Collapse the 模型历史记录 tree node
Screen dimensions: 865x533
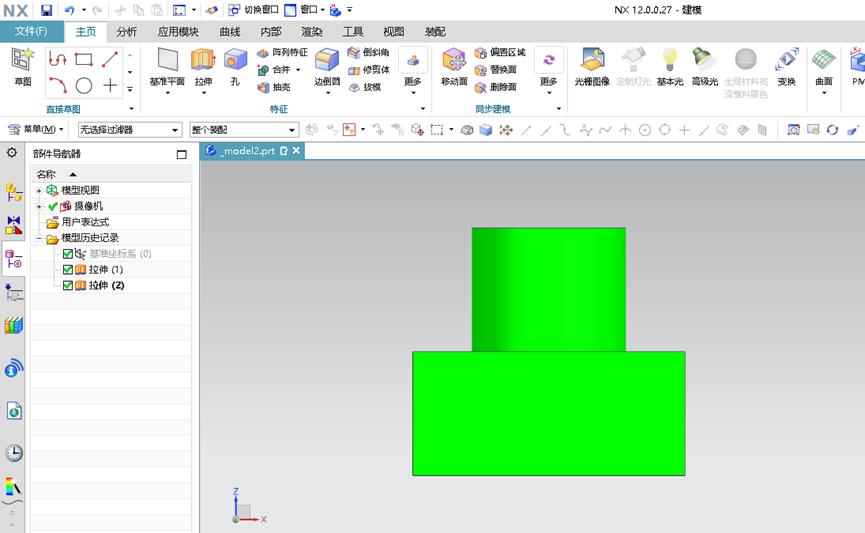[x=39, y=238]
